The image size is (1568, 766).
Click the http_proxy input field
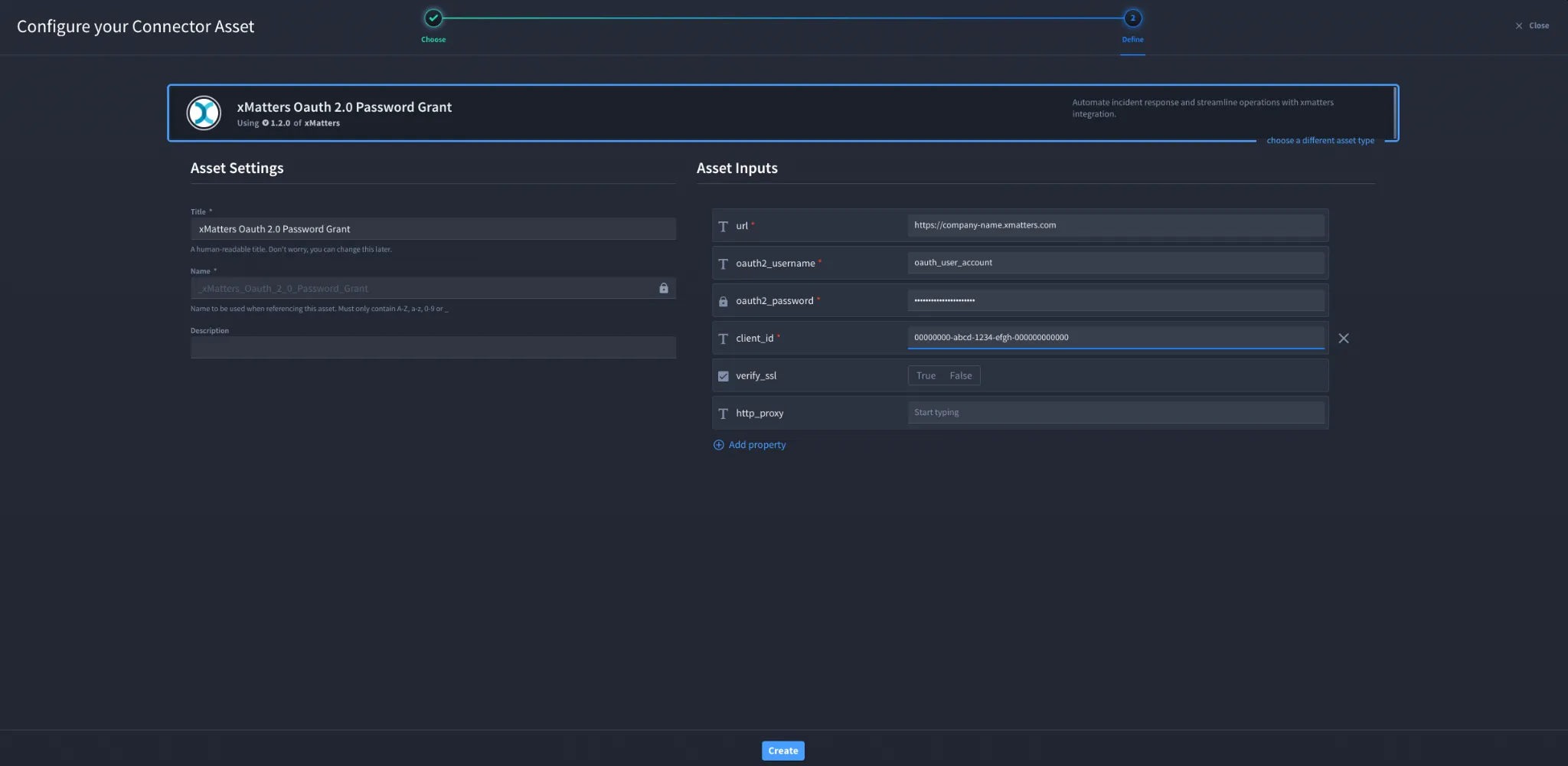point(1116,413)
